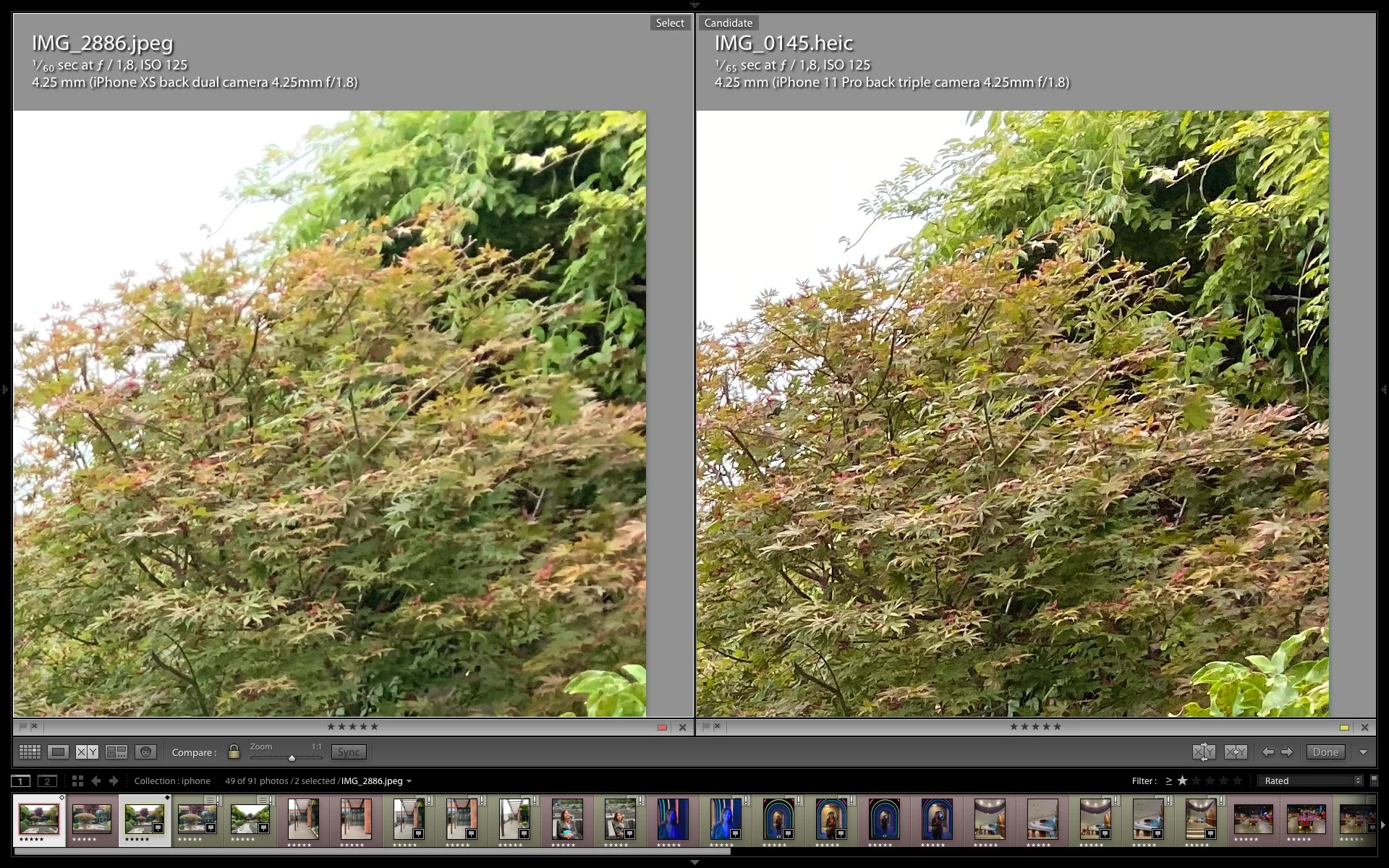Toggle filters on/off switch
Screen dimensions: 1389x868
[1374, 780]
